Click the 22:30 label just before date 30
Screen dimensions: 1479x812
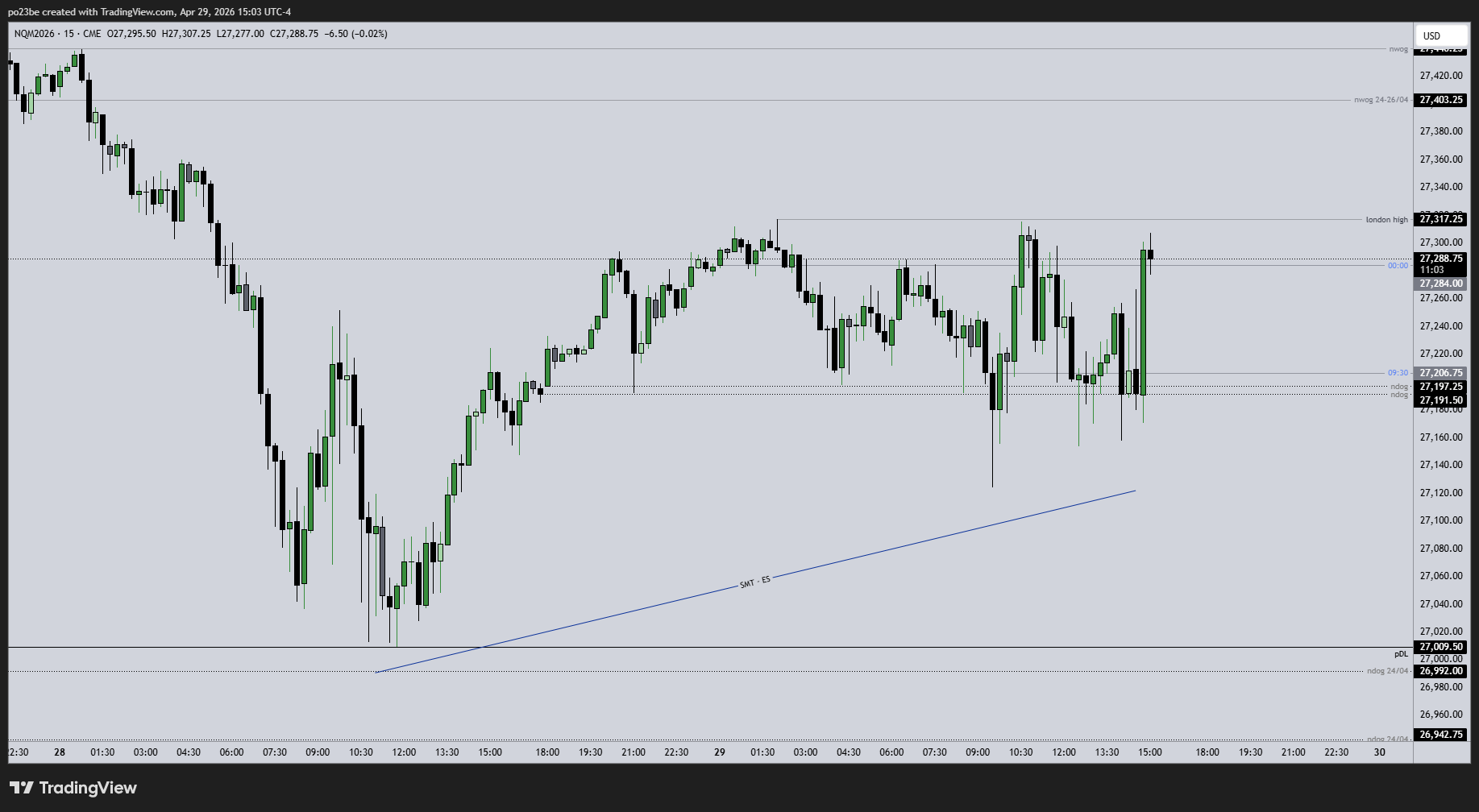(1336, 752)
